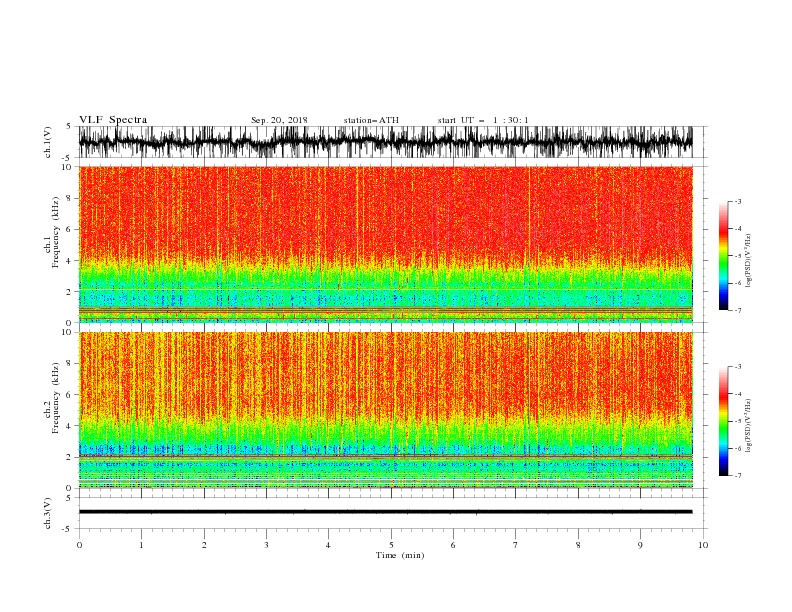This screenshot has width=792, height=612.
Task: Click the "2" minute tick label
Action: click(x=204, y=545)
